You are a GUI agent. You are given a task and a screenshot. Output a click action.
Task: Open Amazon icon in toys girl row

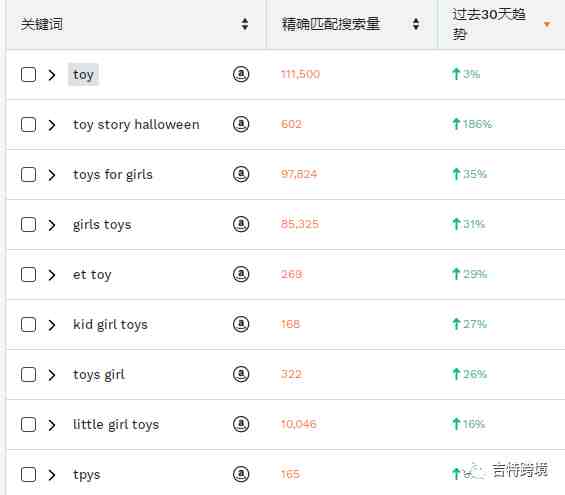(241, 374)
